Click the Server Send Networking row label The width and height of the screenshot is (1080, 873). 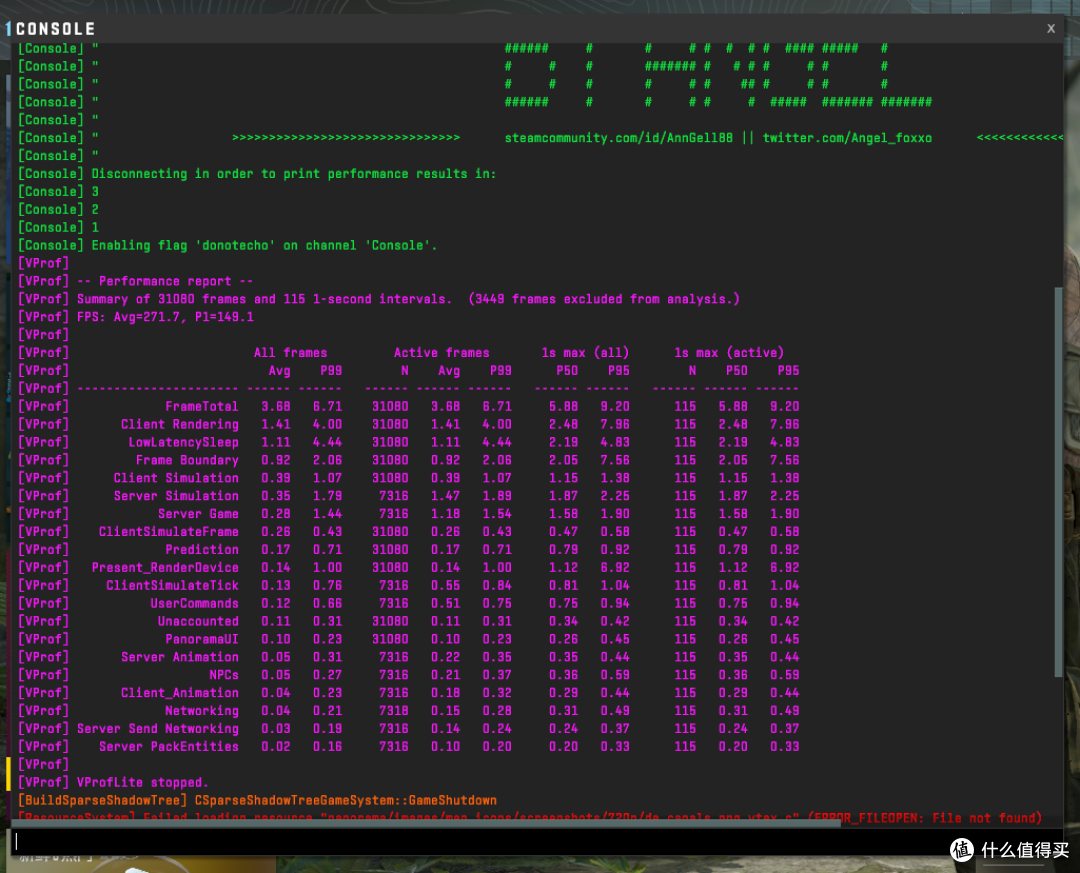click(x=158, y=729)
